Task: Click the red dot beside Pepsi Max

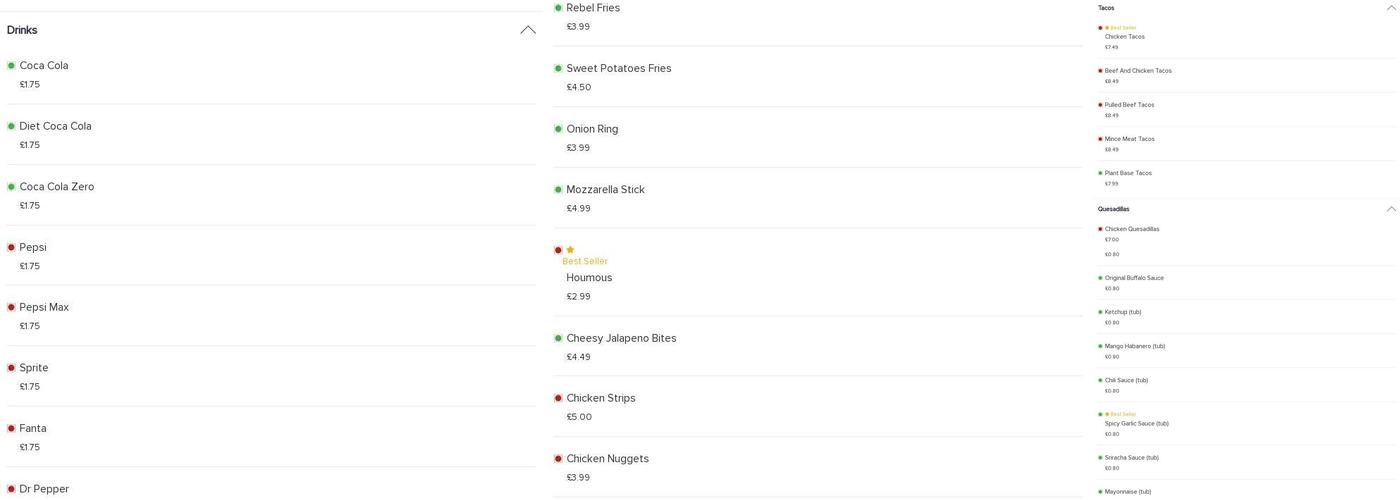Action: (11, 308)
